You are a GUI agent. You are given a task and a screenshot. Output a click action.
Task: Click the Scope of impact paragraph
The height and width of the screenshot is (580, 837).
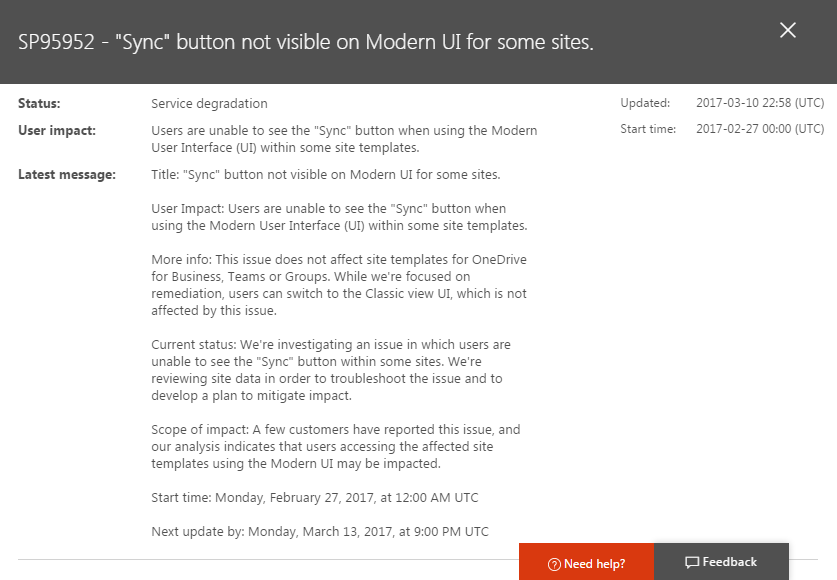(x=335, y=447)
